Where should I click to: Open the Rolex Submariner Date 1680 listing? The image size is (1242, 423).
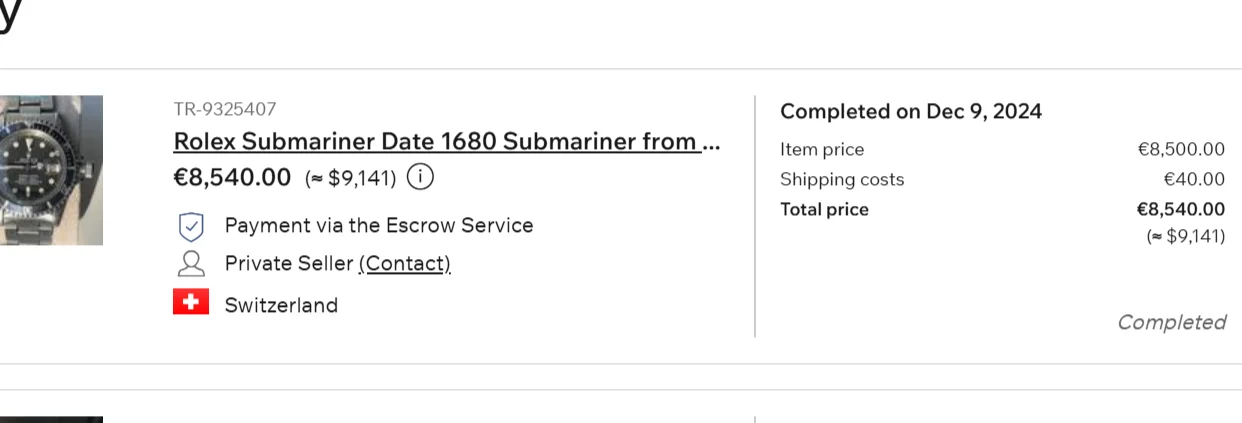[x=446, y=141]
